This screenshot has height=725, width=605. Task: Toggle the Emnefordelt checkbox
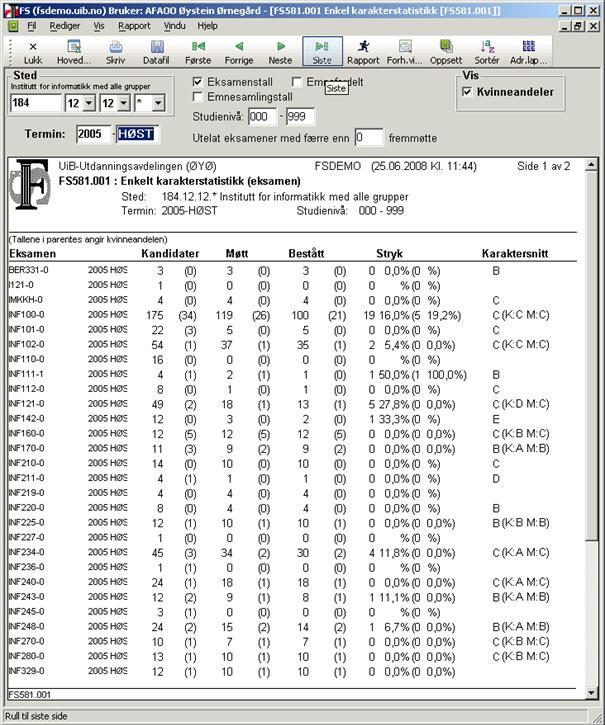(x=296, y=82)
